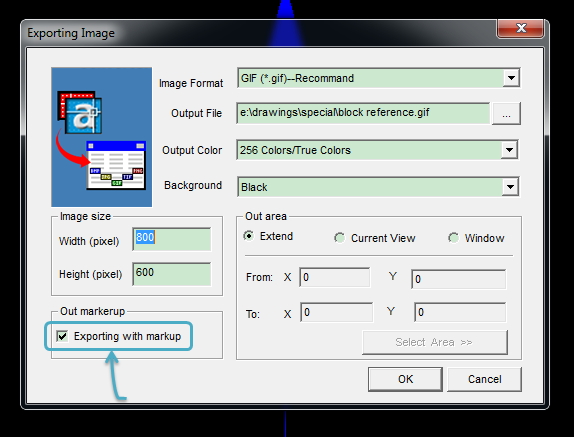Click the OK button

click(405, 379)
